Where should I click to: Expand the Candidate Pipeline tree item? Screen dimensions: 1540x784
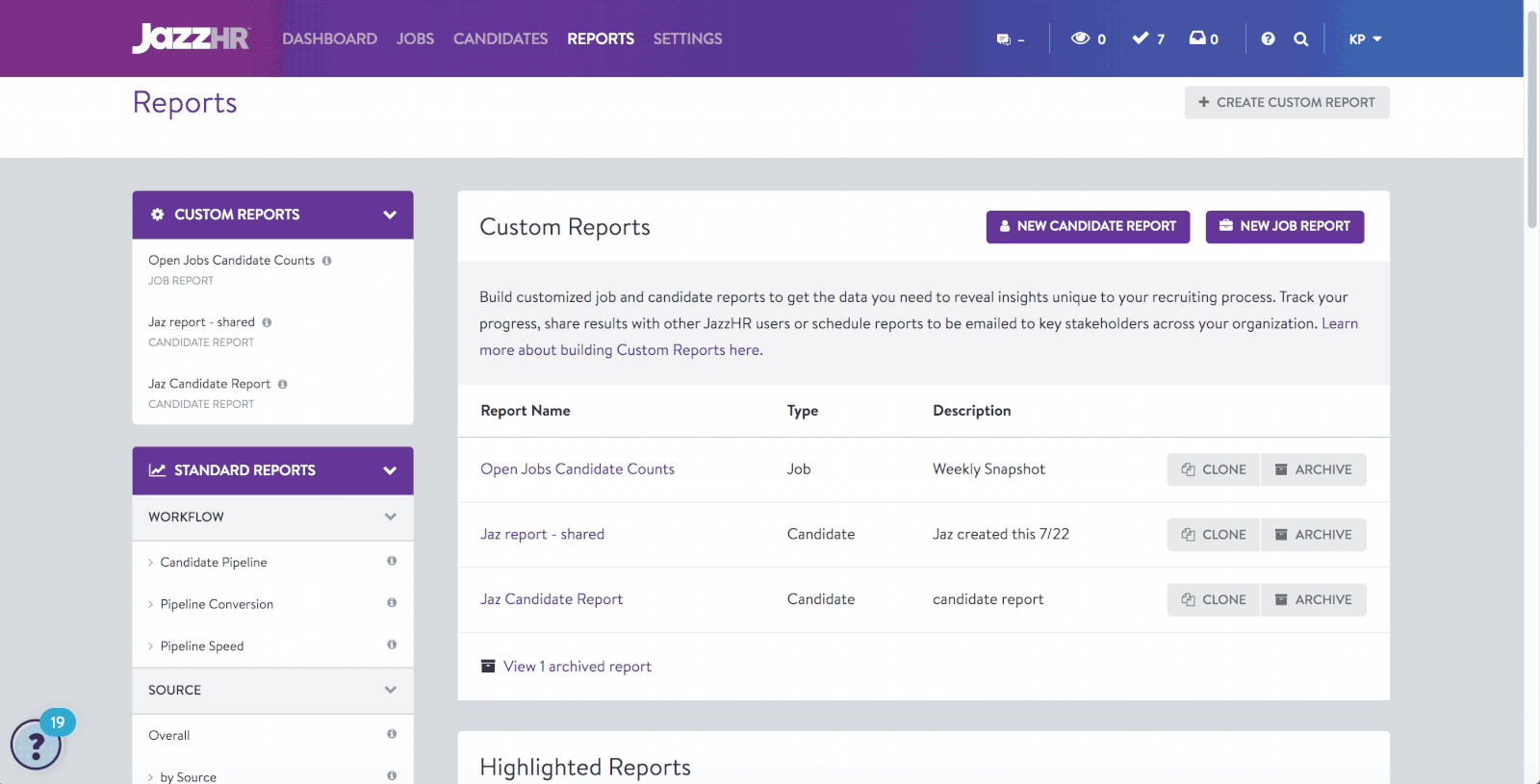pyautogui.click(x=151, y=563)
